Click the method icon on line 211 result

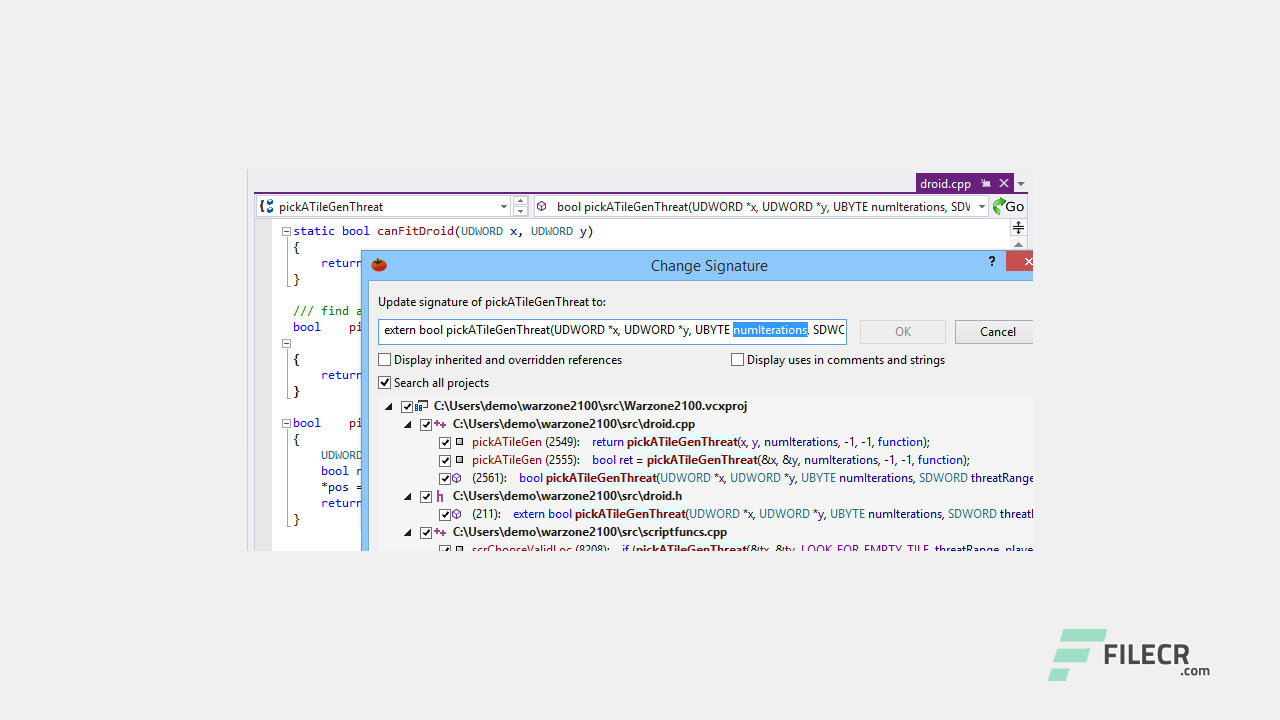pos(457,514)
